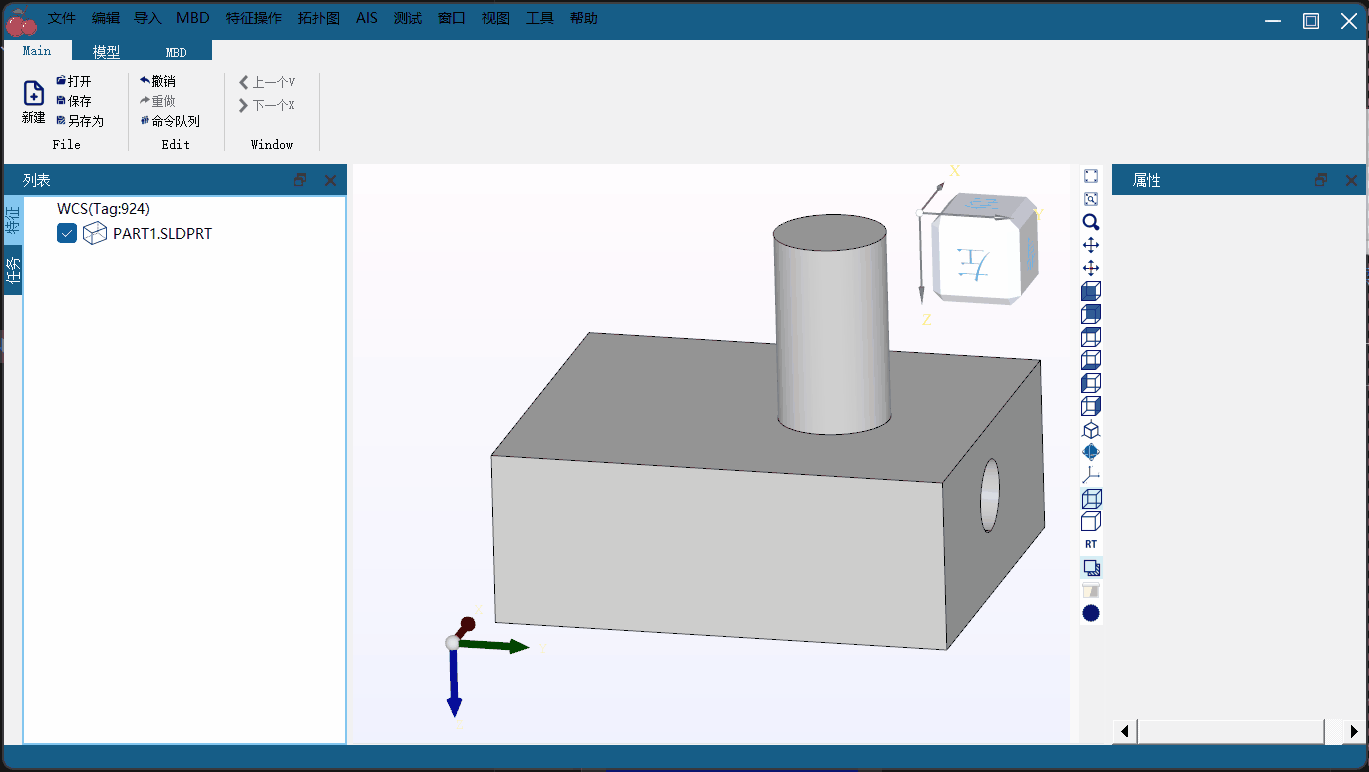1369x772 pixels.
Task: Click 打开 to open a file
Action: tap(74, 81)
